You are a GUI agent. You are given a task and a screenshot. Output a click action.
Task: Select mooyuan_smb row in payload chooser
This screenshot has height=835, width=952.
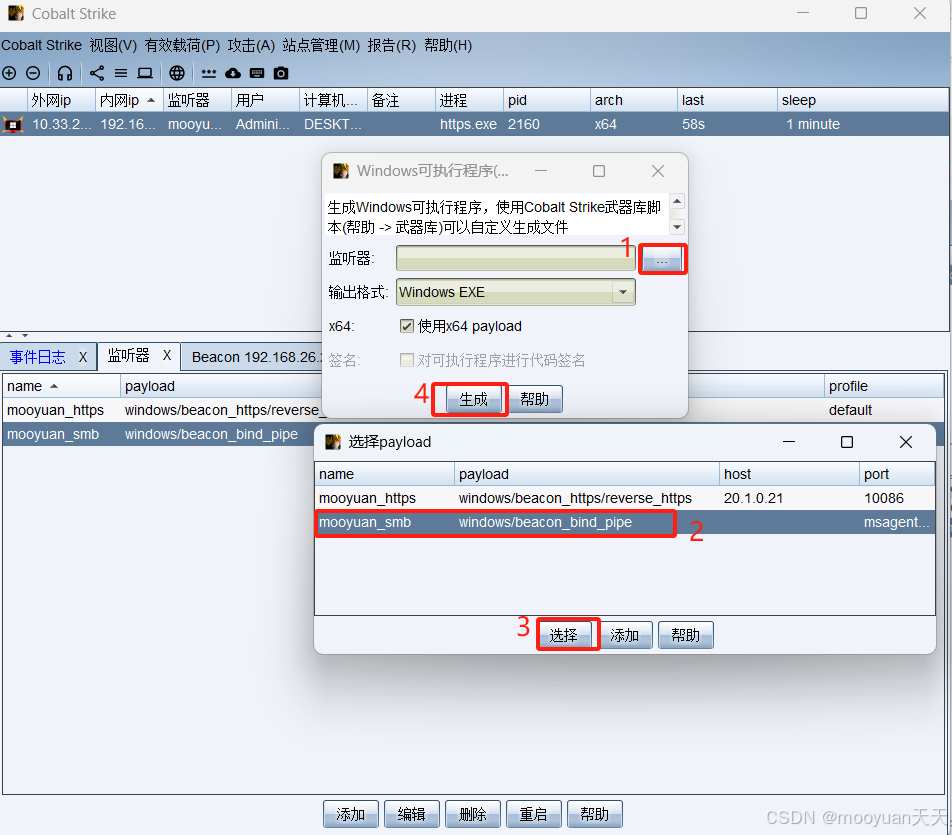[625, 522]
